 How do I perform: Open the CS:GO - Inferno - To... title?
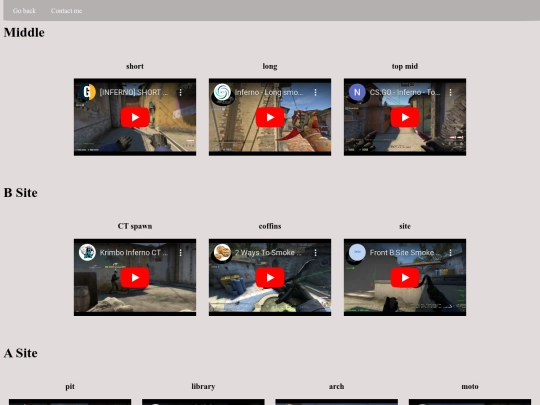405,92
